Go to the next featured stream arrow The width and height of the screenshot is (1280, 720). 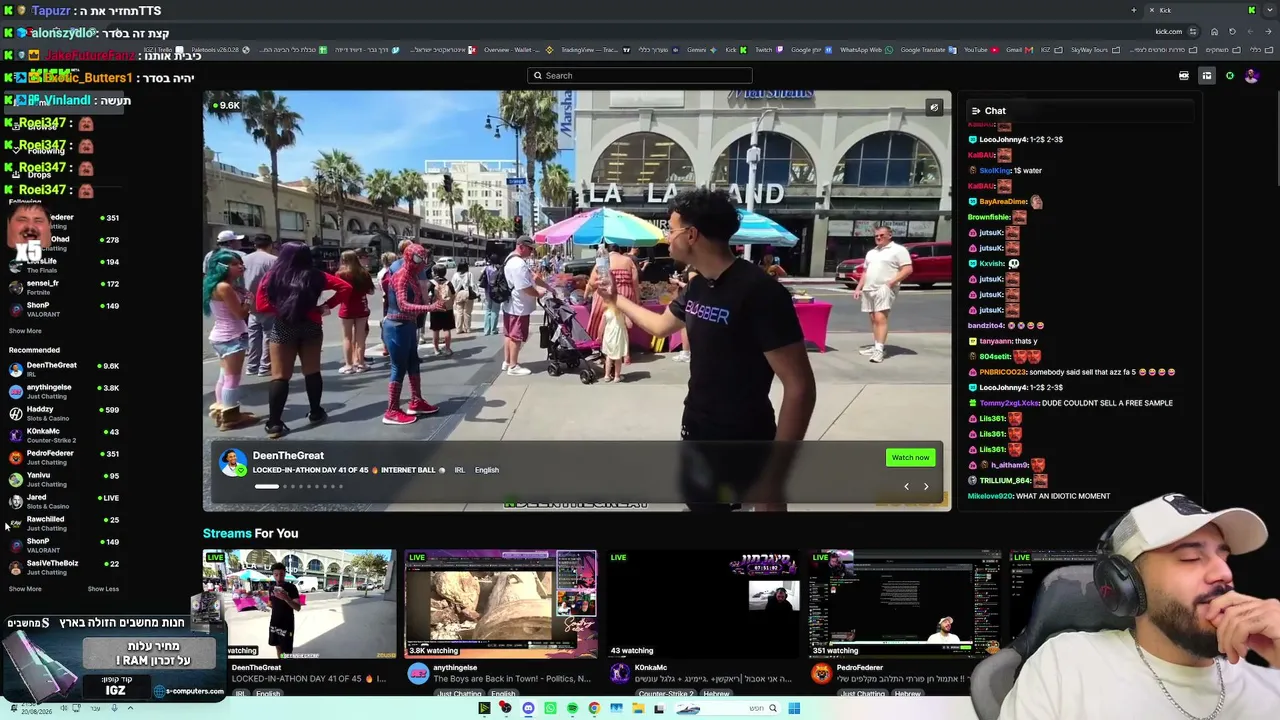926,487
